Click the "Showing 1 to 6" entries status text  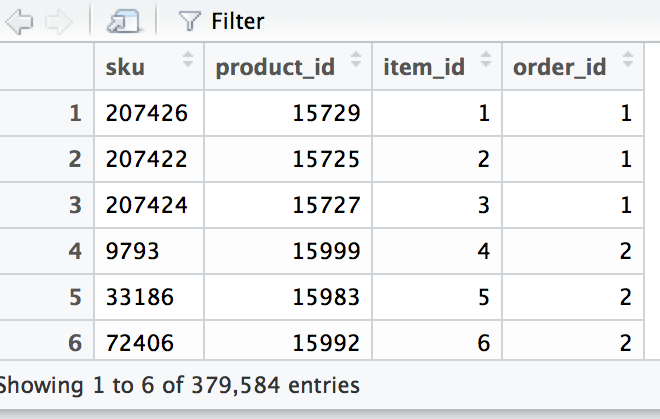(x=180, y=384)
